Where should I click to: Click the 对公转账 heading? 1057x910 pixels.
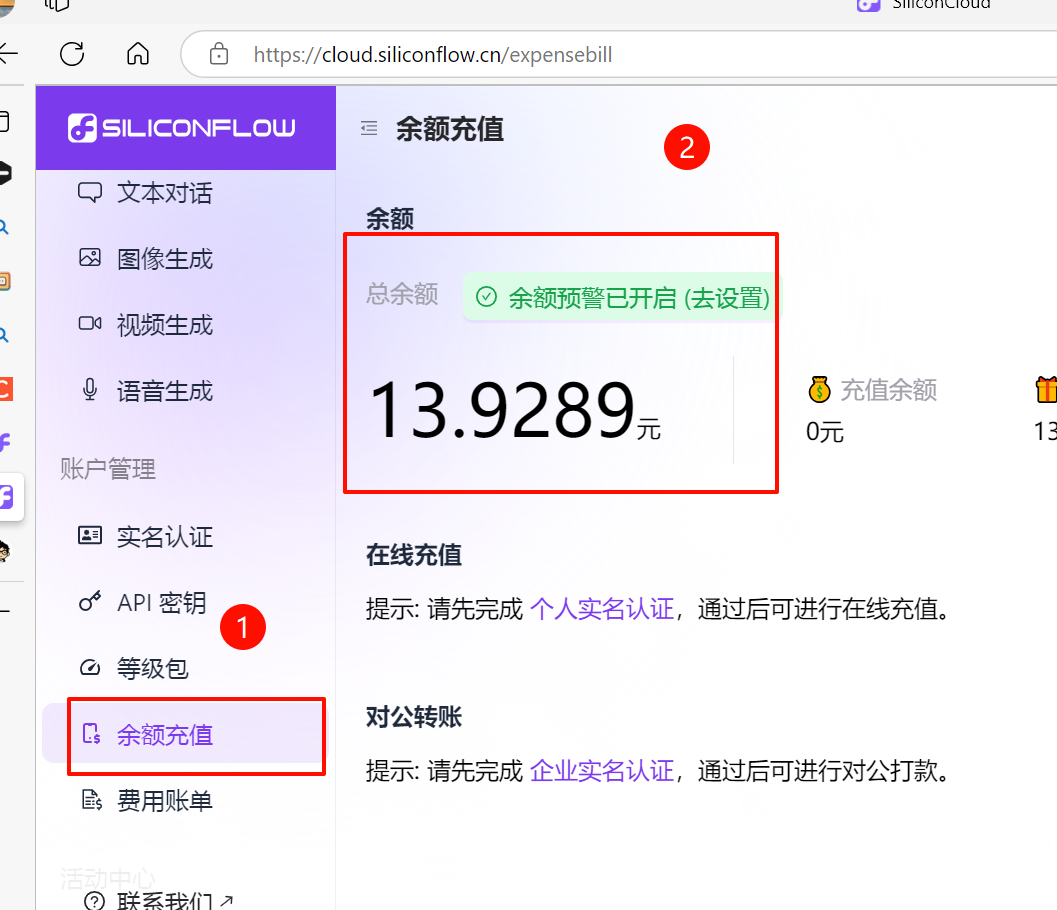tap(414, 717)
